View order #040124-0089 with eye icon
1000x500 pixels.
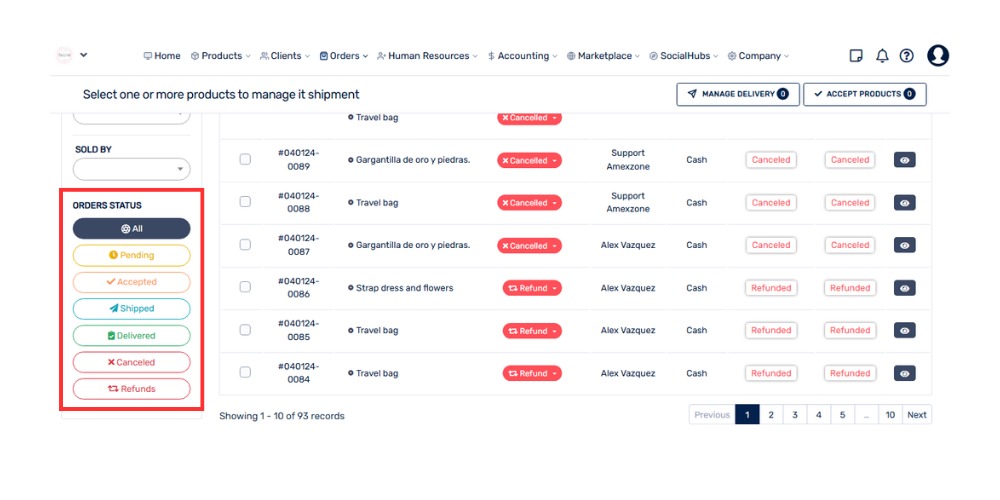(x=904, y=160)
